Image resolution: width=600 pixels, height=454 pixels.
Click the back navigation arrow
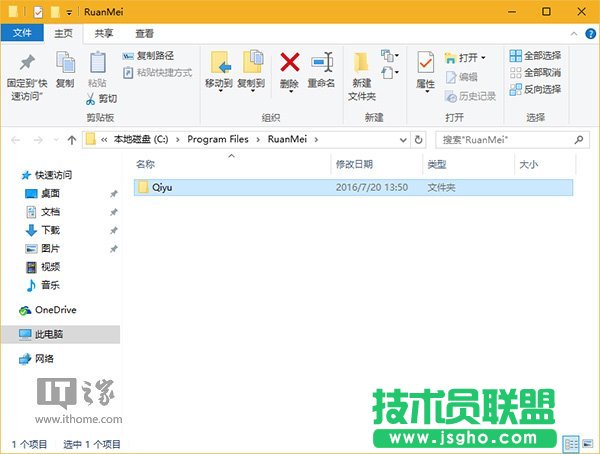click(16, 140)
